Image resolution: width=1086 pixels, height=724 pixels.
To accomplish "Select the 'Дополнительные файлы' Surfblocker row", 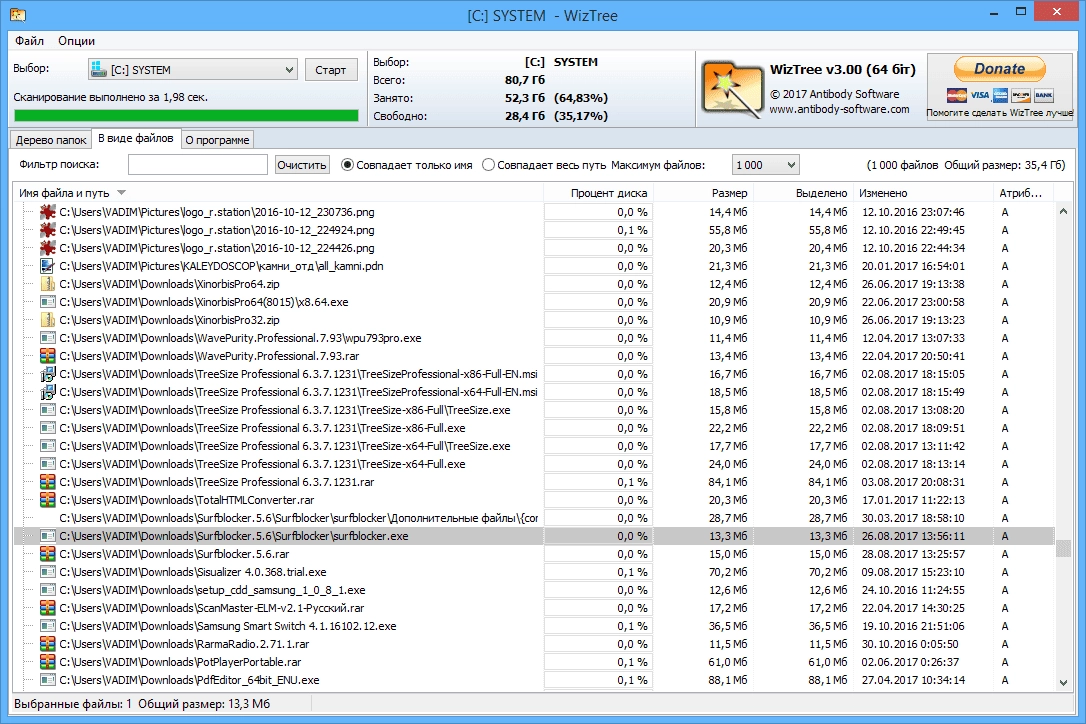I will tap(534, 518).
